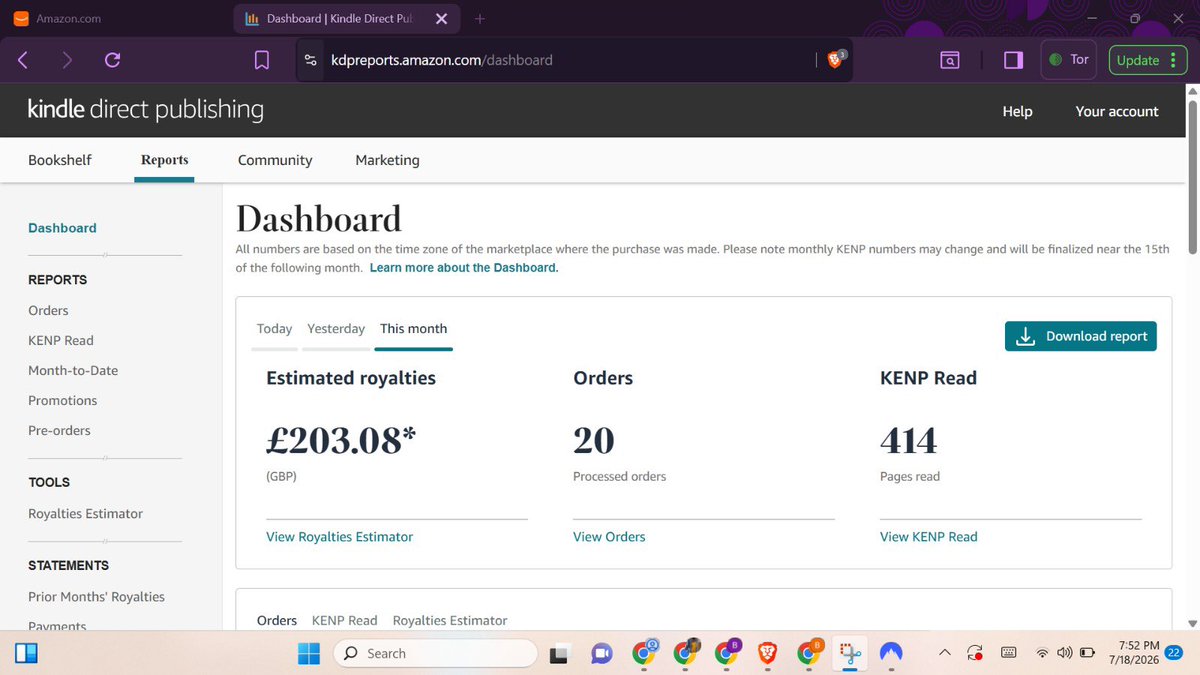Open the Wi-Fi network tray icon
Viewport: 1200px width, 675px height.
point(1042,653)
